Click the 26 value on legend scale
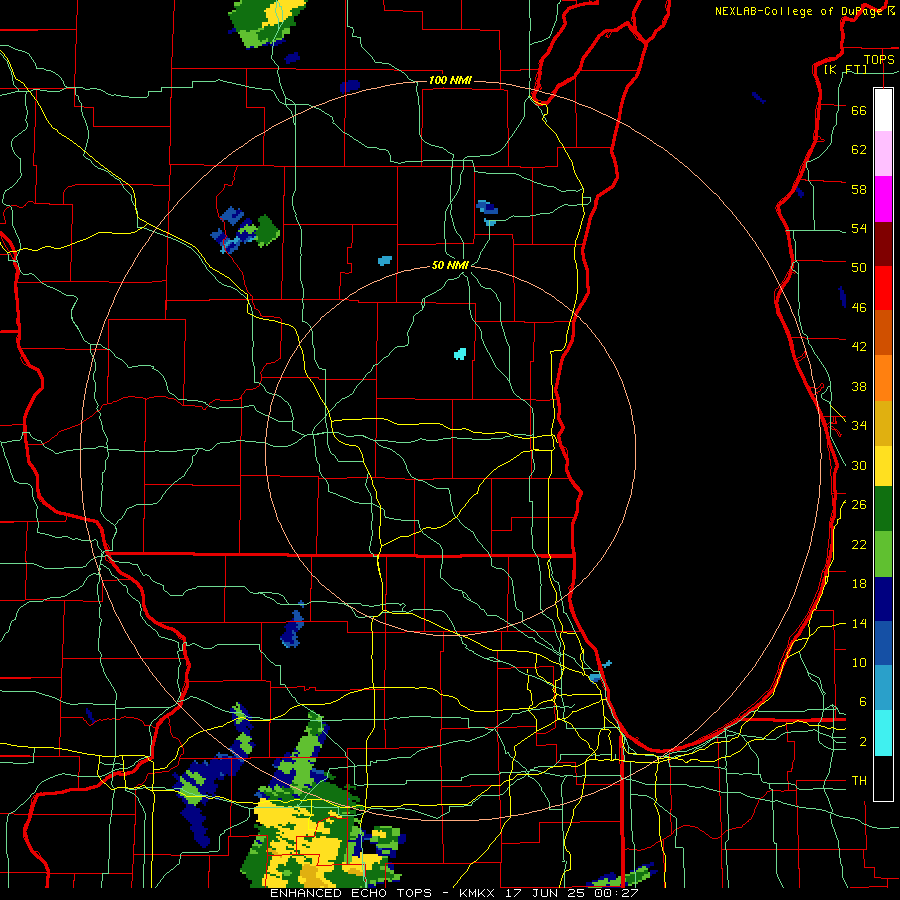The width and height of the screenshot is (900, 900). 859,505
